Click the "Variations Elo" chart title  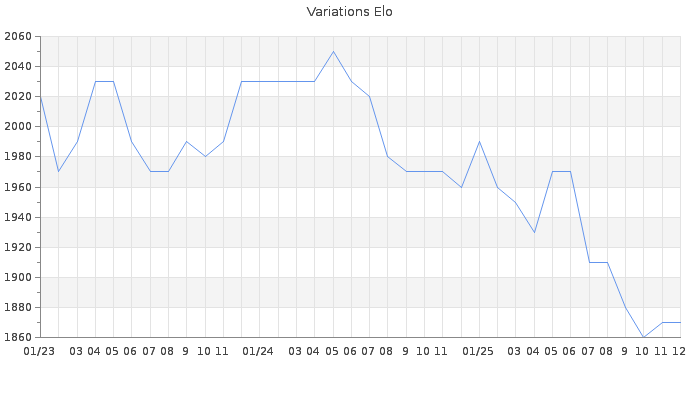tap(349, 12)
